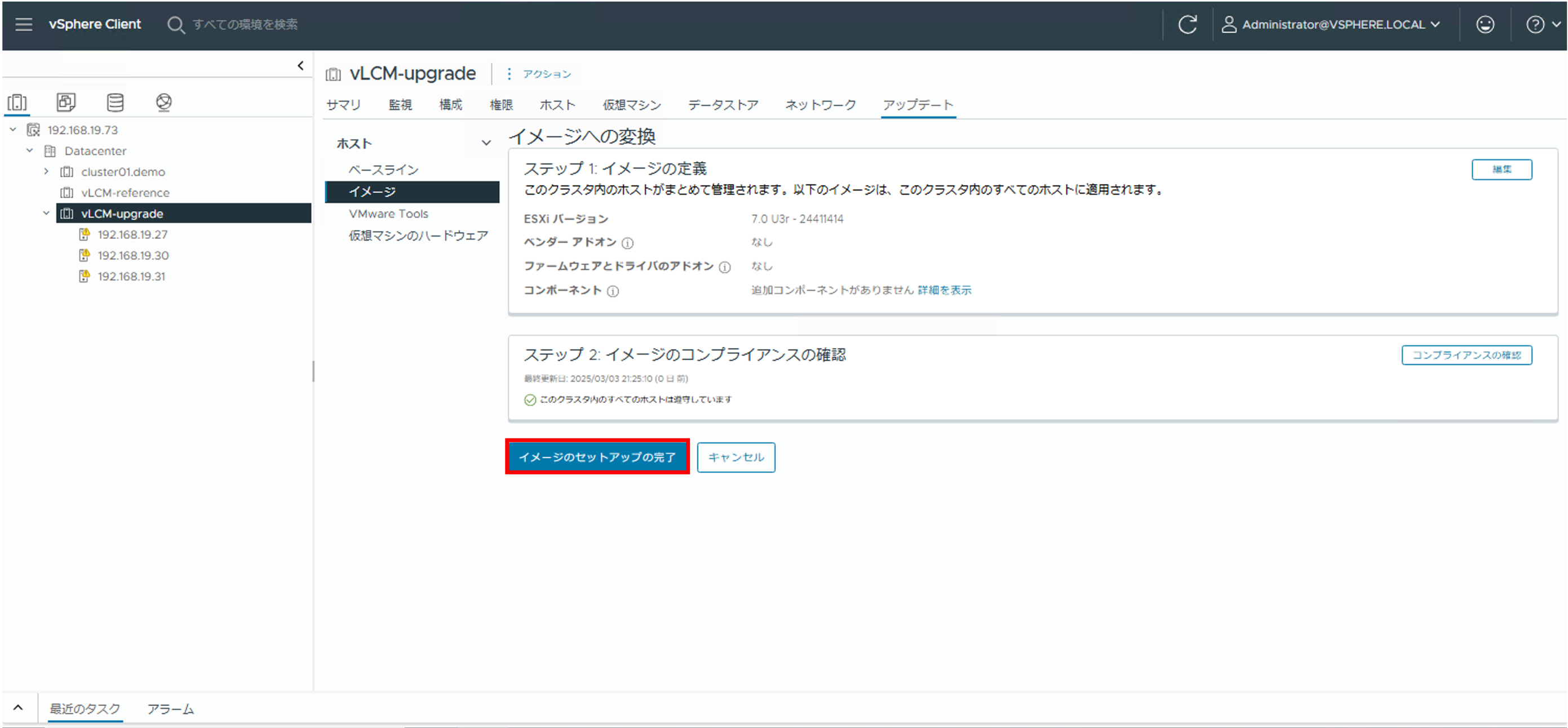Open the Administrator@VSPHERE.LOCAL user dropdown
The width and height of the screenshot is (1568, 728).
[1333, 24]
